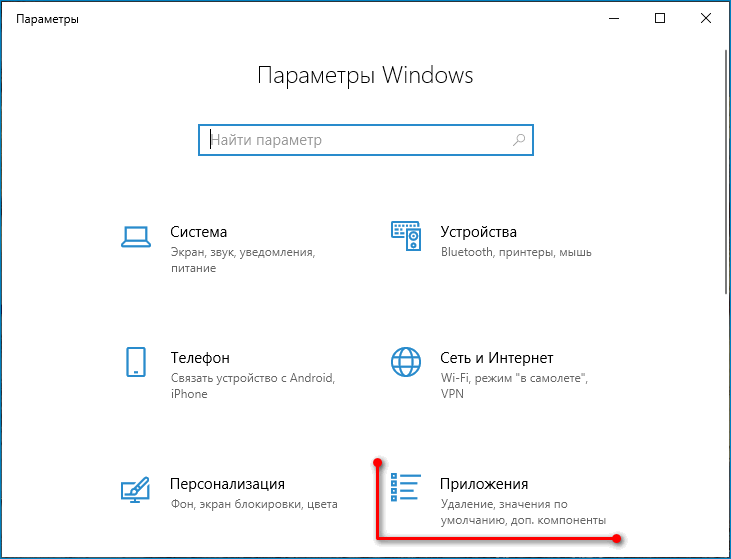Minimize the Параметры window
The width and height of the screenshot is (731, 559).
pyautogui.click(x=614, y=18)
